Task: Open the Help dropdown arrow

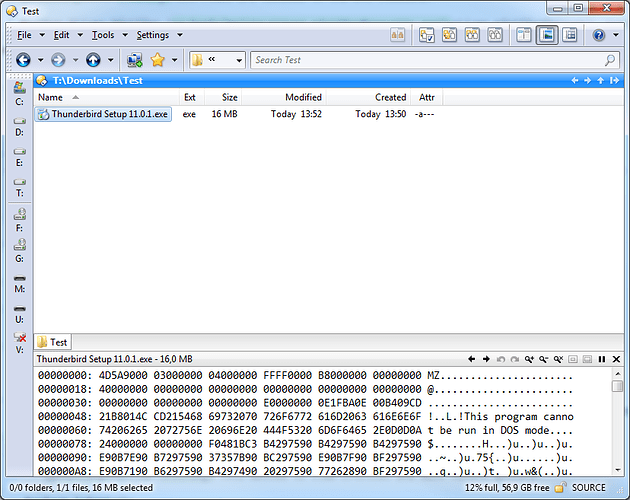Action: click(616, 35)
